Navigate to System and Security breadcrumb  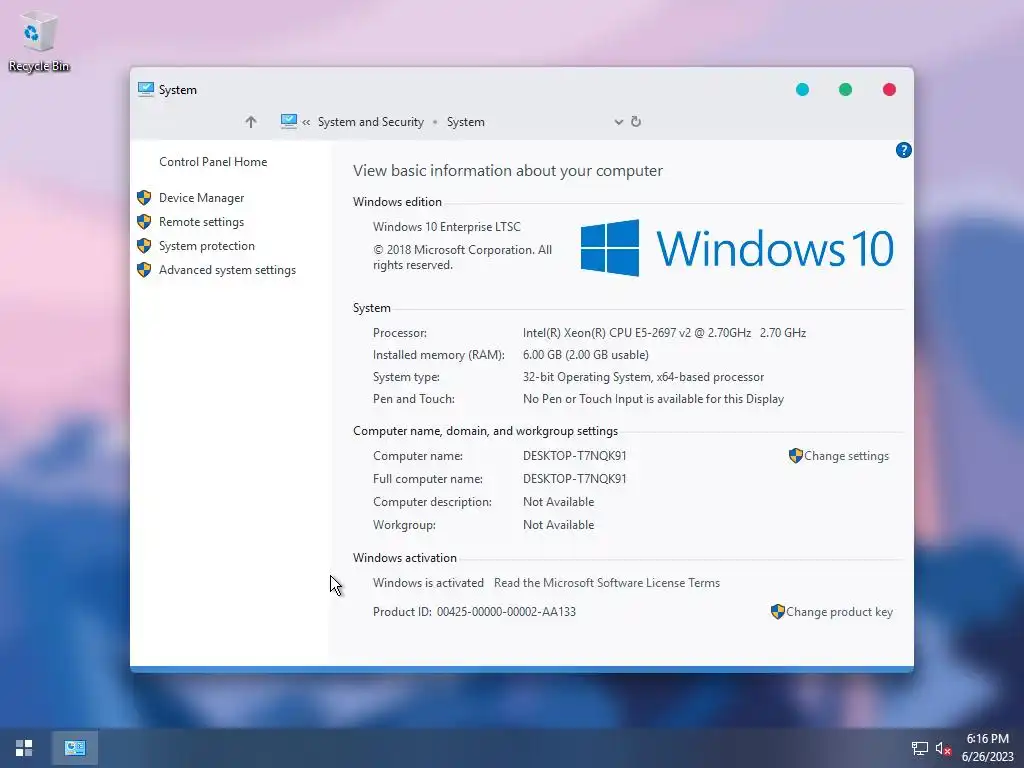tap(370, 122)
